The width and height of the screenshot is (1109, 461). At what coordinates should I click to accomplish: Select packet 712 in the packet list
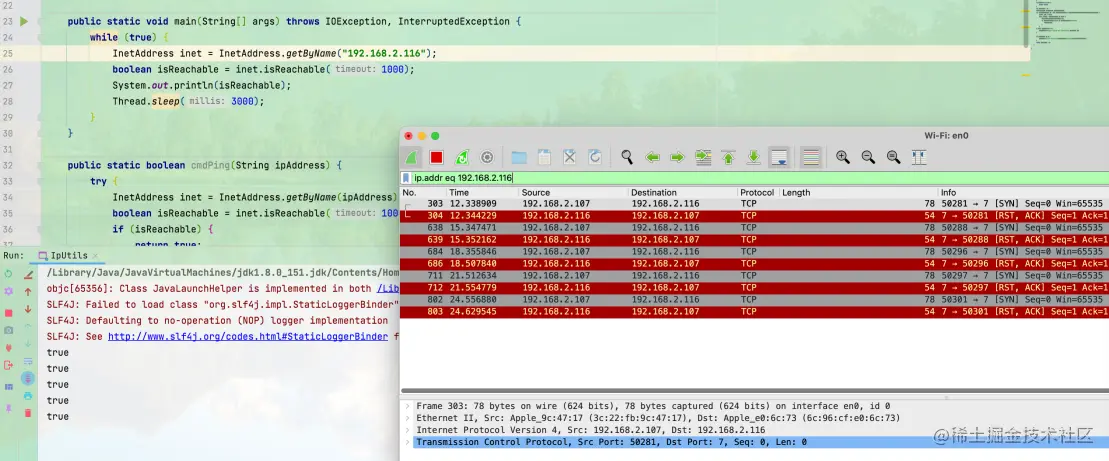[x=754, y=288]
